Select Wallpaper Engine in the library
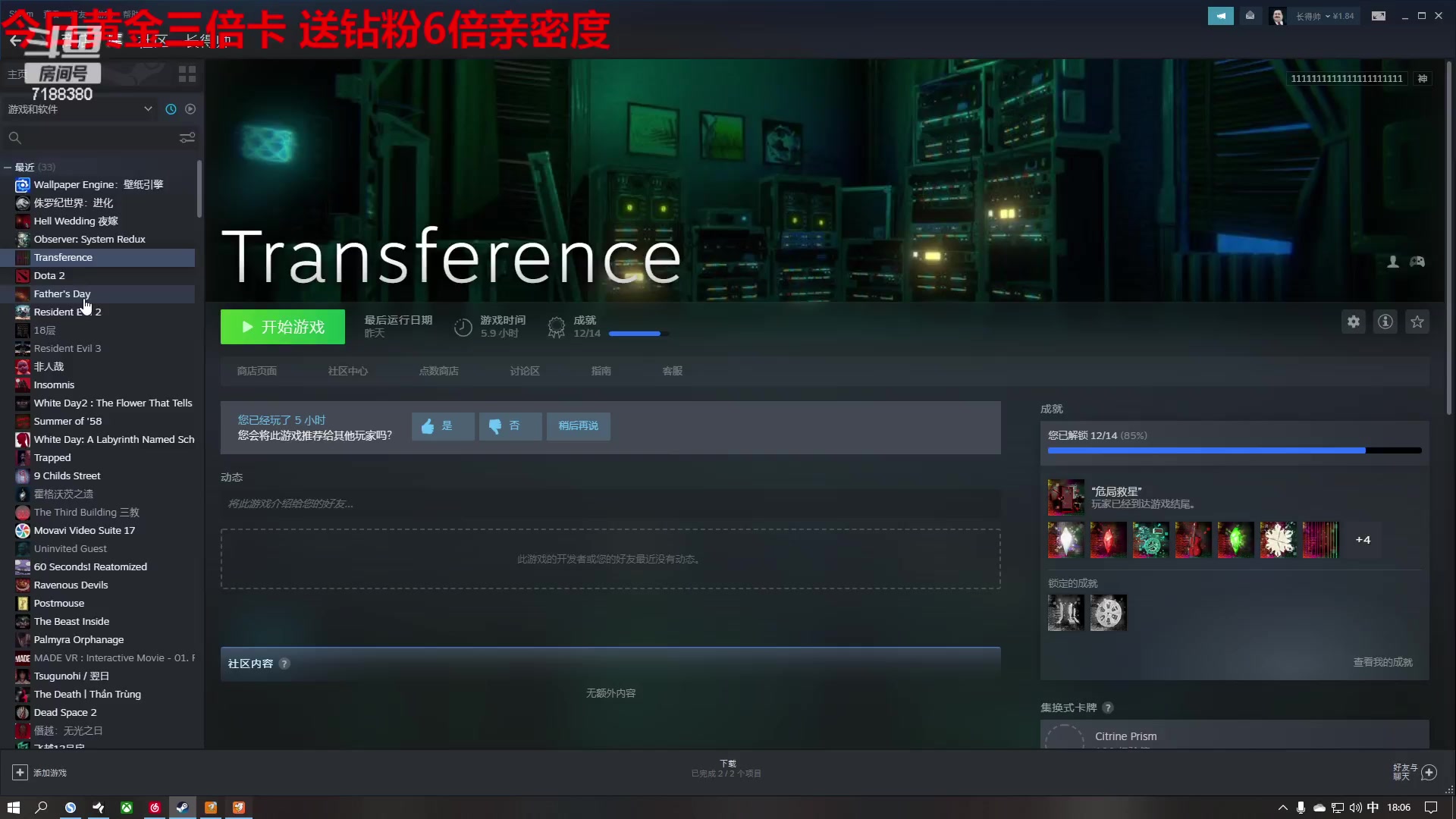 99,184
